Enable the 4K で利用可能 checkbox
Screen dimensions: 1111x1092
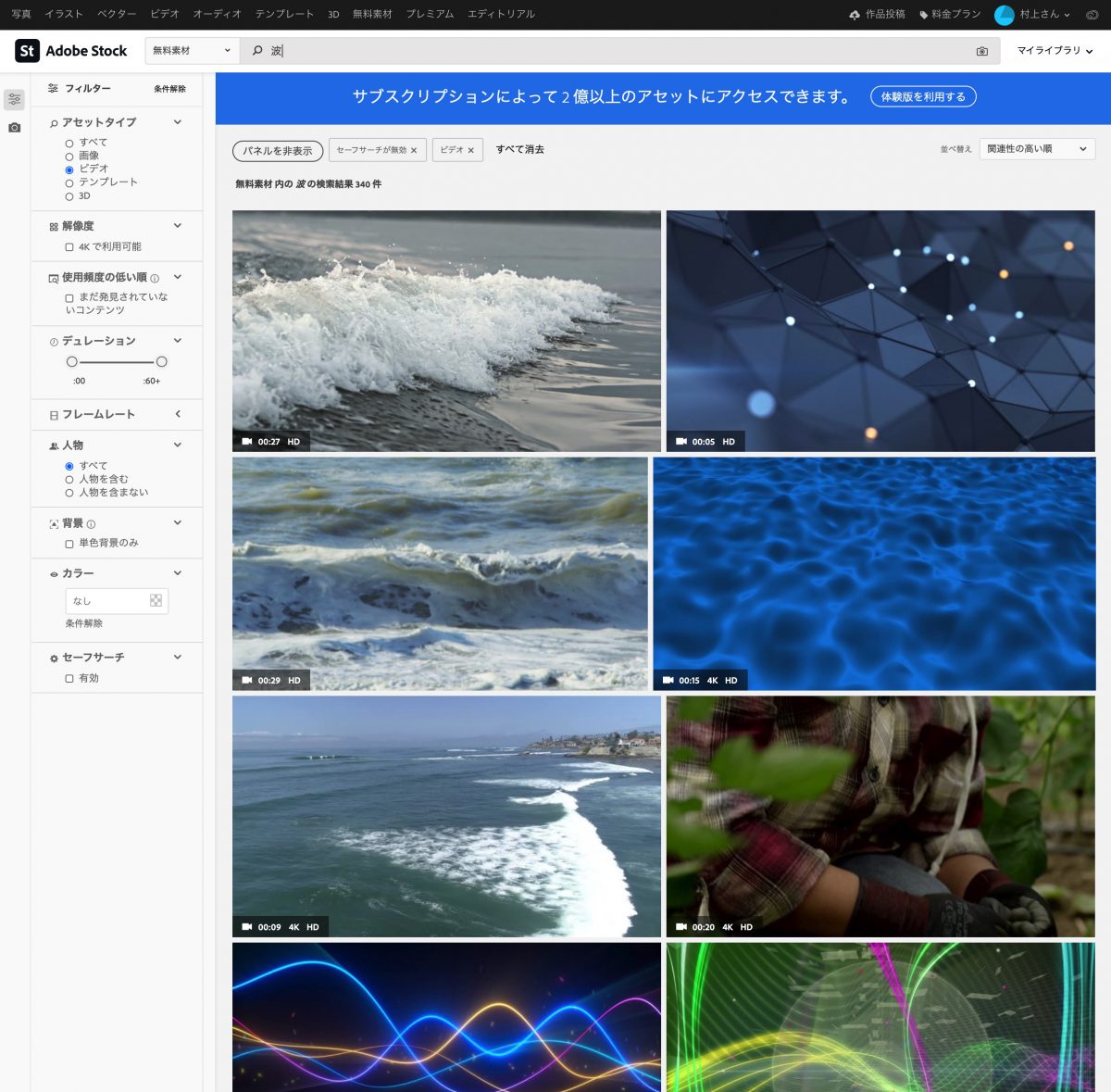(69, 247)
